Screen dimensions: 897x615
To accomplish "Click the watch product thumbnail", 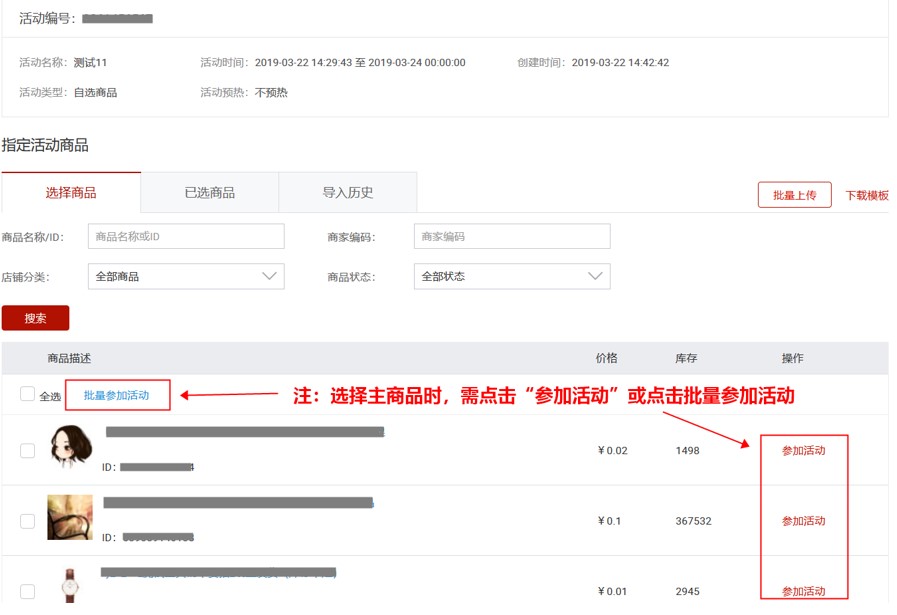I will point(70,585).
